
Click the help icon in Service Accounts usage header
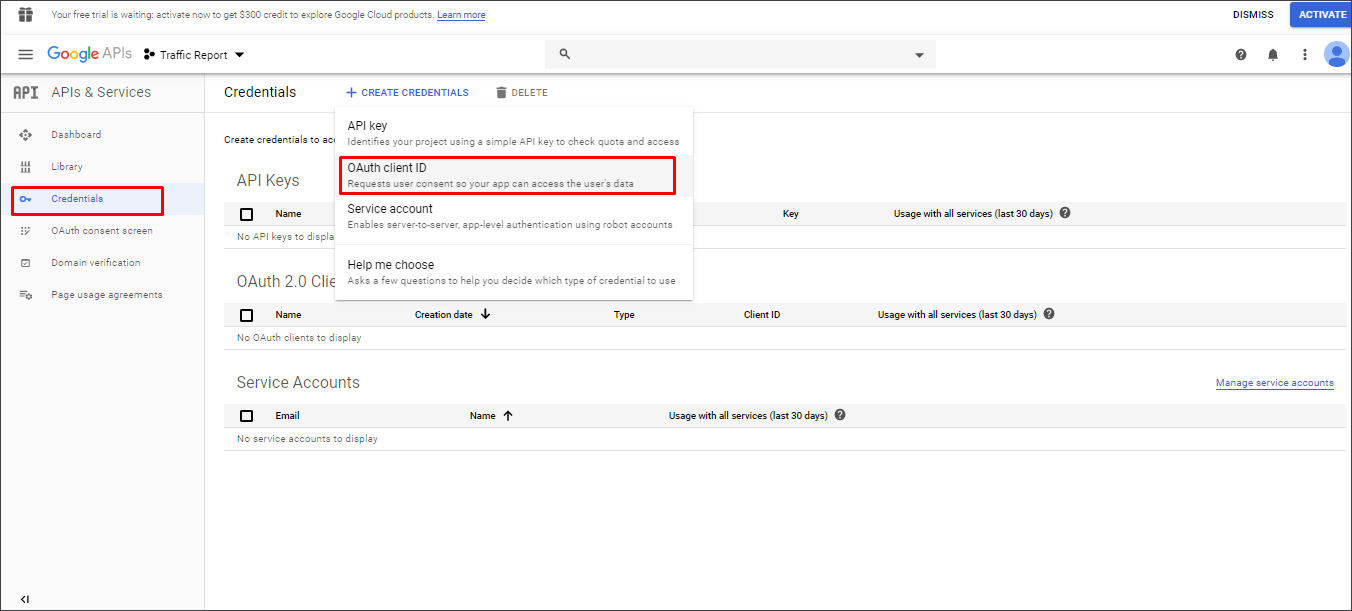click(840, 415)
